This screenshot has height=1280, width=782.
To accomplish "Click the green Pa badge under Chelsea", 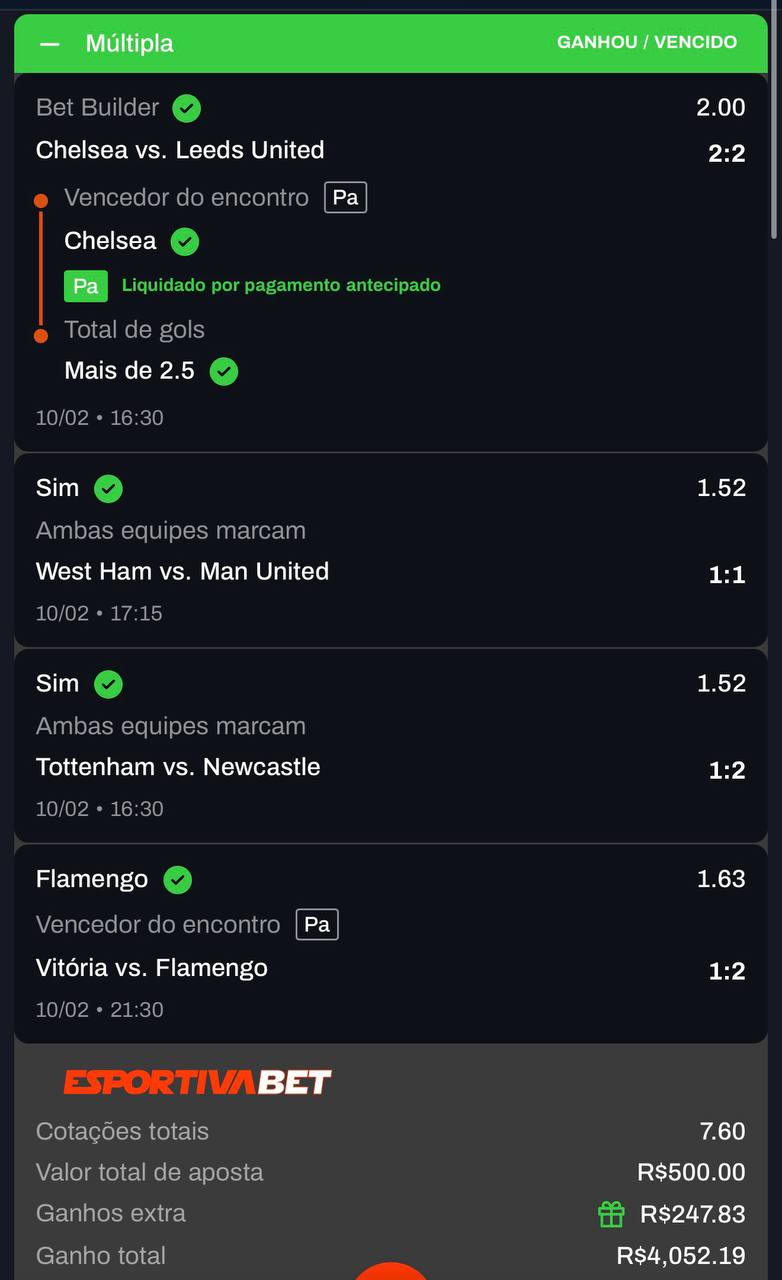I will click(85, 285).
